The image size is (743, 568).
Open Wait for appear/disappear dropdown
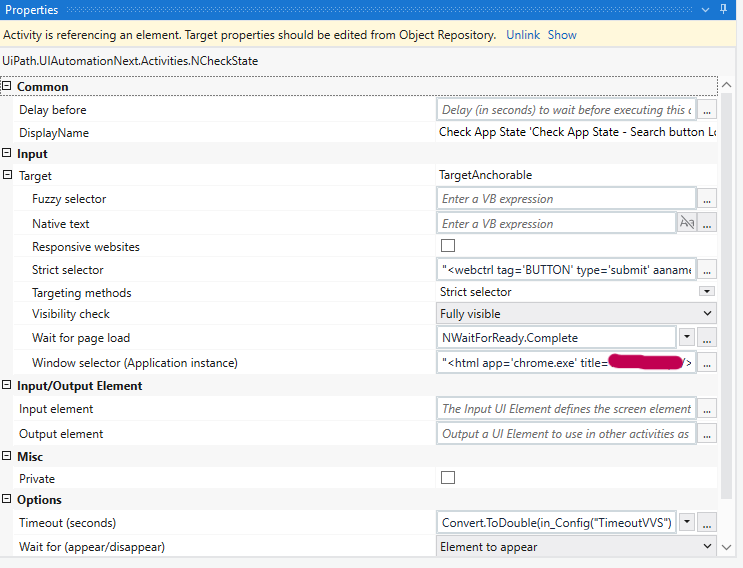point(707,547)
